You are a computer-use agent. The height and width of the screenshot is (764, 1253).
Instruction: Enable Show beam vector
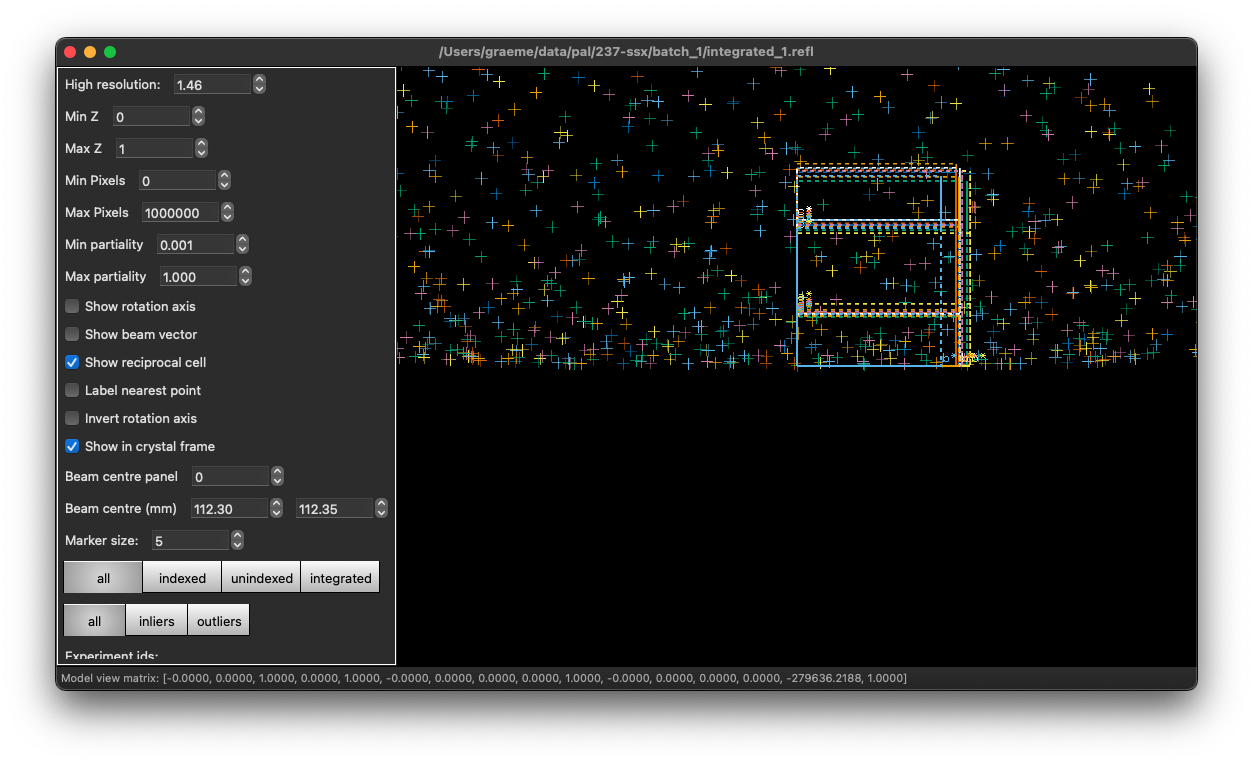pyautogui.click(x=71, y=334)
